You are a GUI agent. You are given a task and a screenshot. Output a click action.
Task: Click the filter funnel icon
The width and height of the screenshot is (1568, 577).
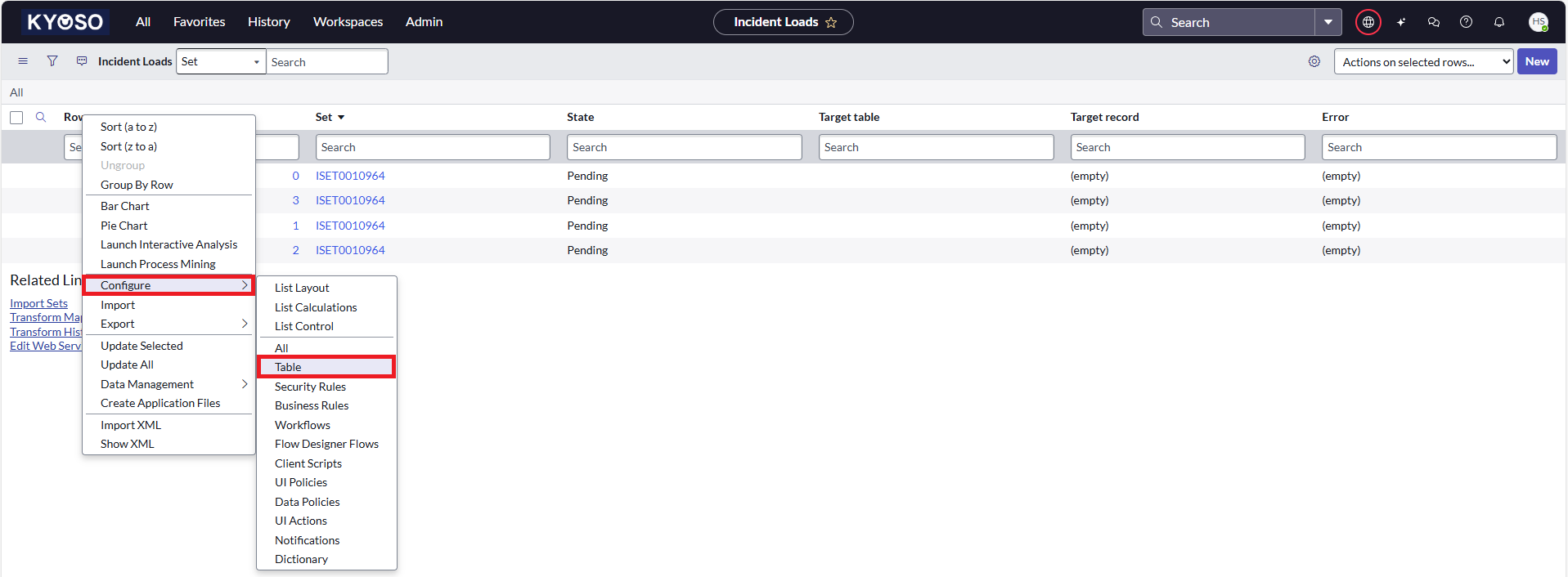coord(52,61)
